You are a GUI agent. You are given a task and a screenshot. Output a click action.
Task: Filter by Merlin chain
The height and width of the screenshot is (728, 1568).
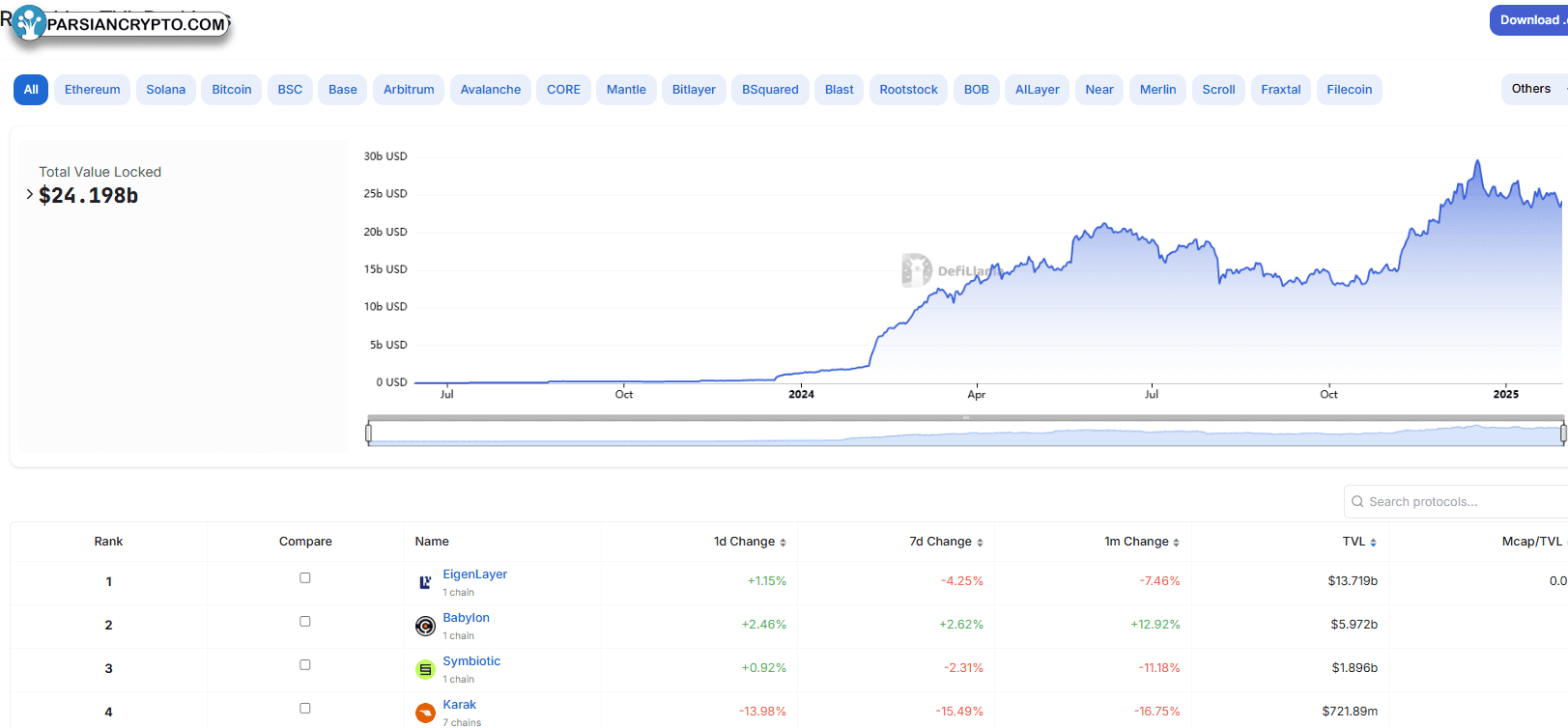[x=1157, y=90]
